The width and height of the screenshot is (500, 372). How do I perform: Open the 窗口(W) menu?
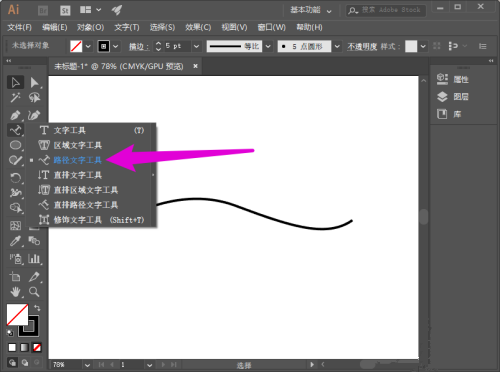(x=272, y=27)
